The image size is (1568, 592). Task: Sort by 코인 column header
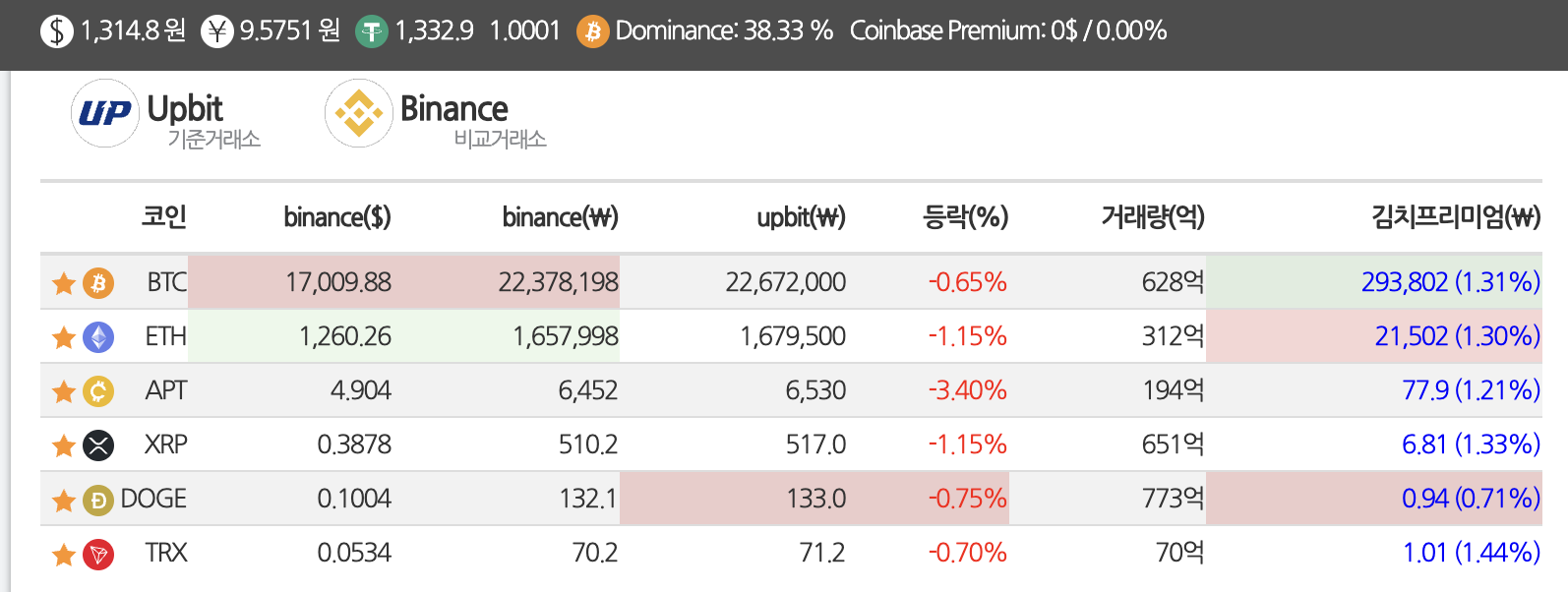click(x=164, y=216)
